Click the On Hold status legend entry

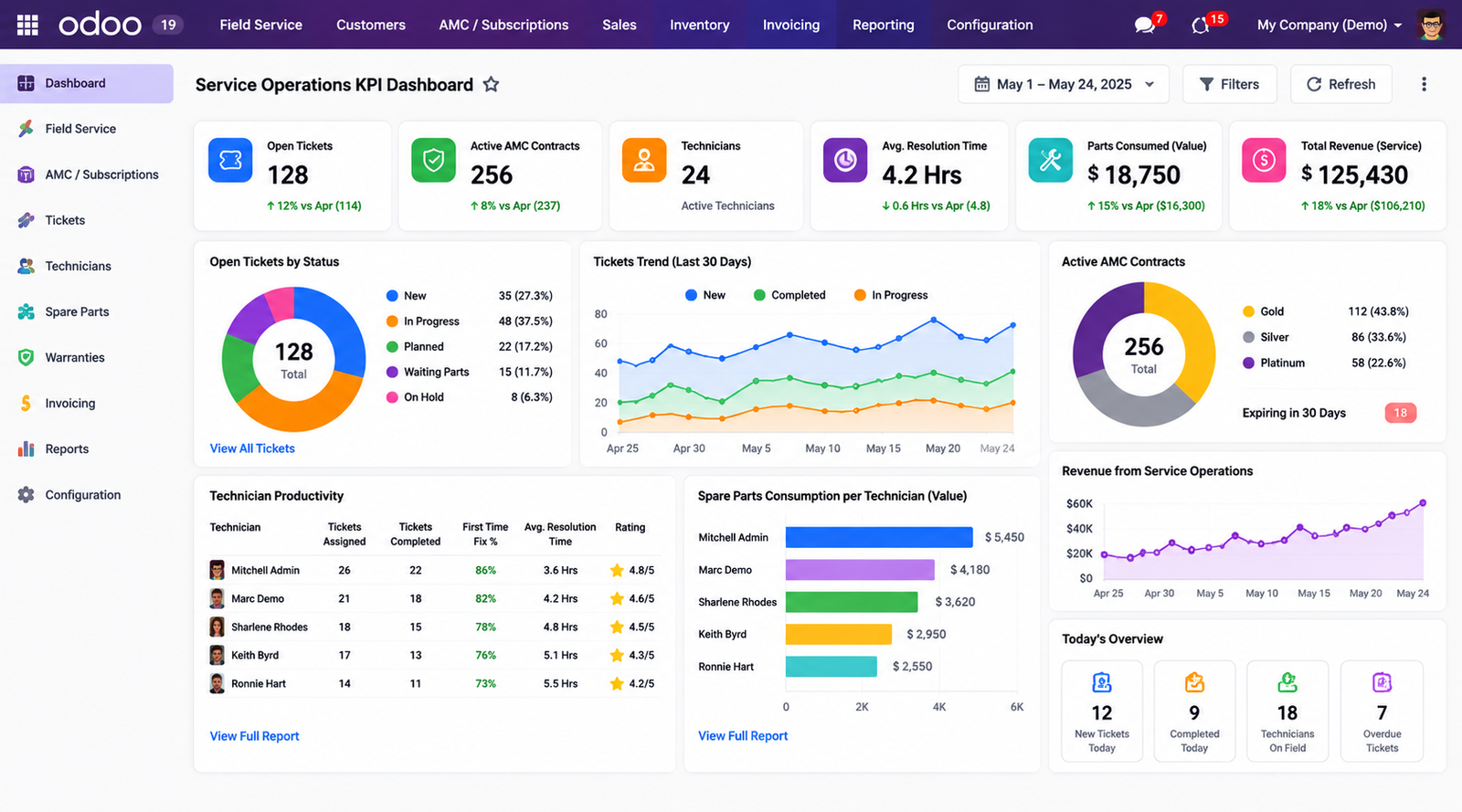[x=469, y=397]
